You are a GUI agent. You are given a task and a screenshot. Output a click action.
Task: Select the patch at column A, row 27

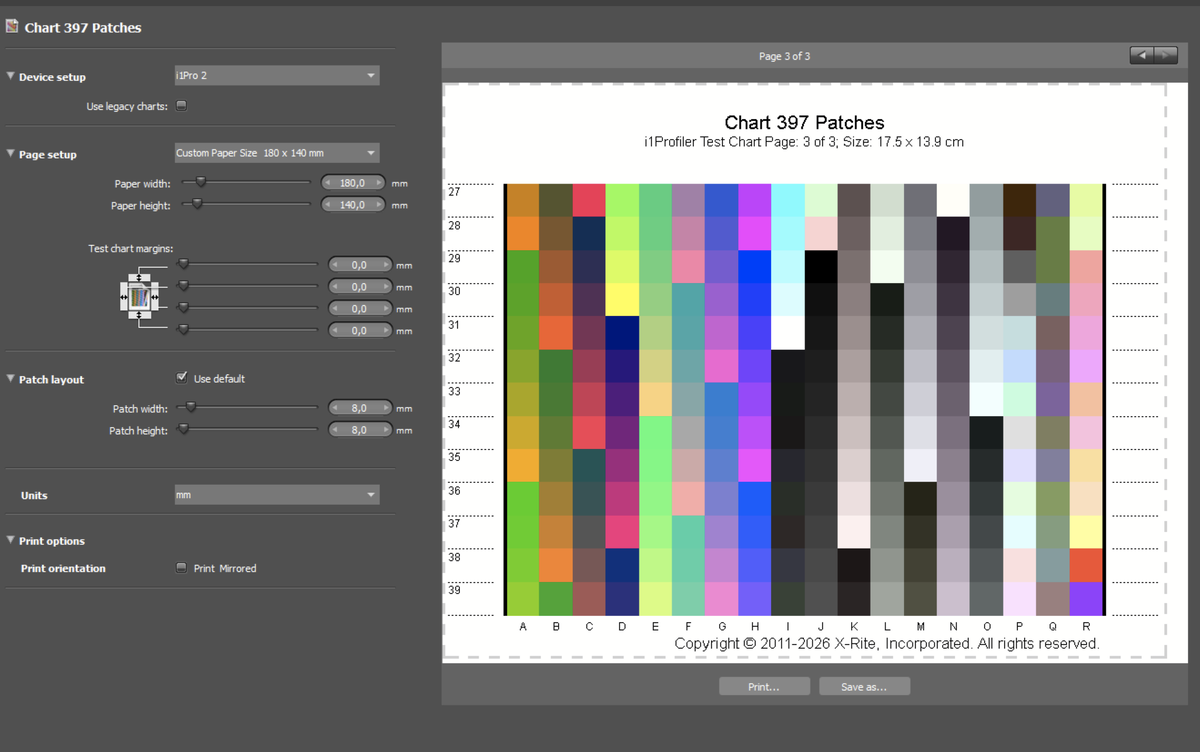point(522,200)
